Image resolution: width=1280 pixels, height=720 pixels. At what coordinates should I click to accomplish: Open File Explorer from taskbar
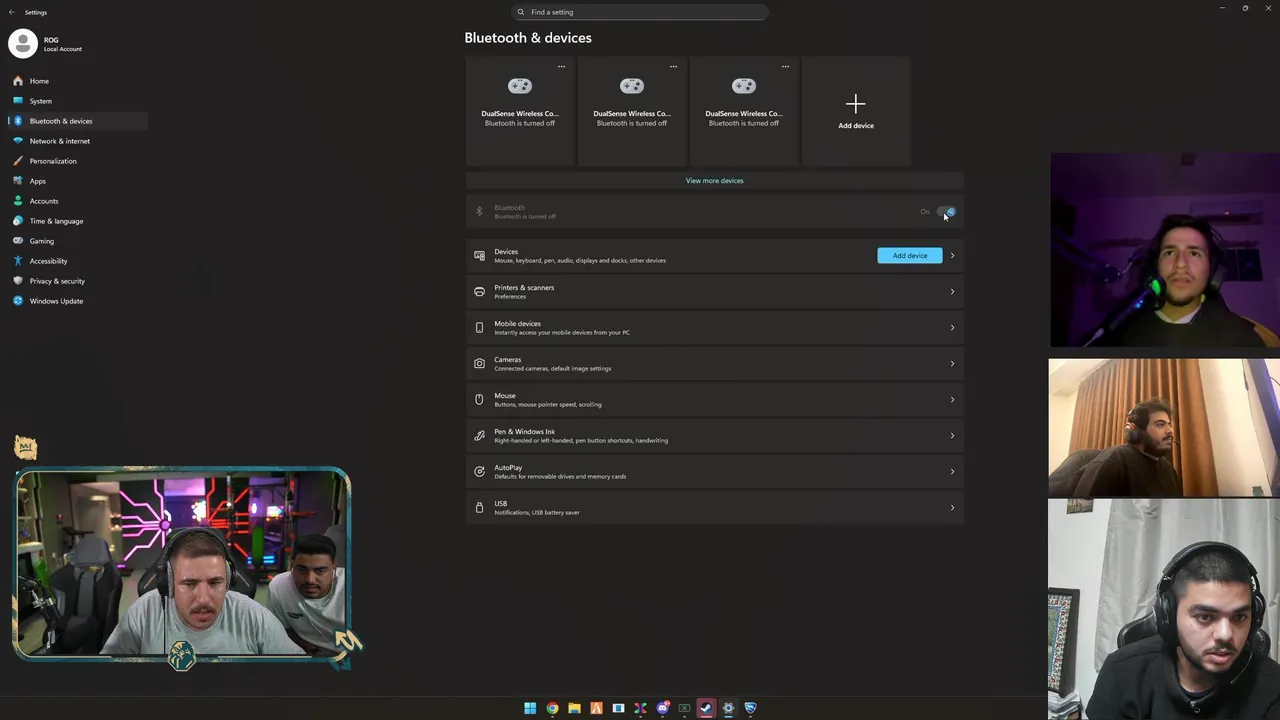tap(574, 708)
